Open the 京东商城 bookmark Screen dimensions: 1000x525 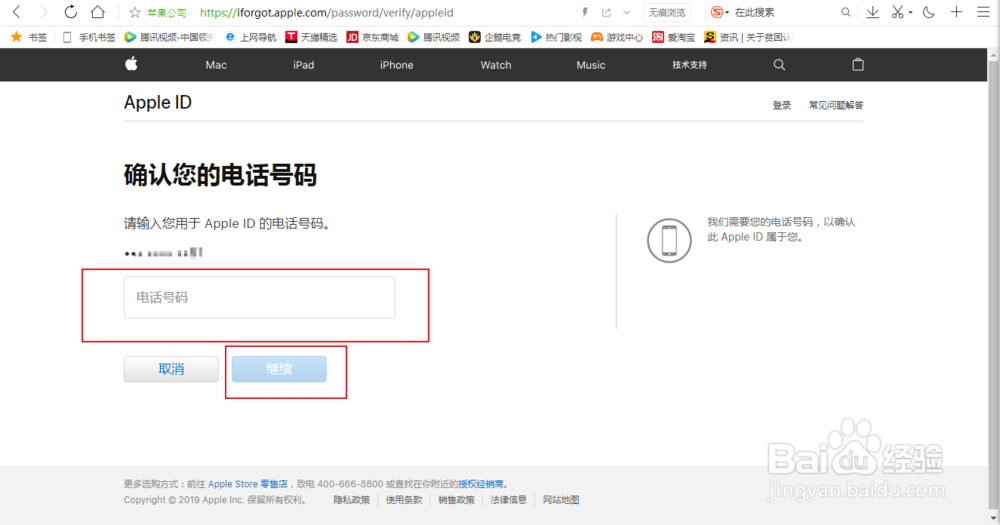click(372, 37)
